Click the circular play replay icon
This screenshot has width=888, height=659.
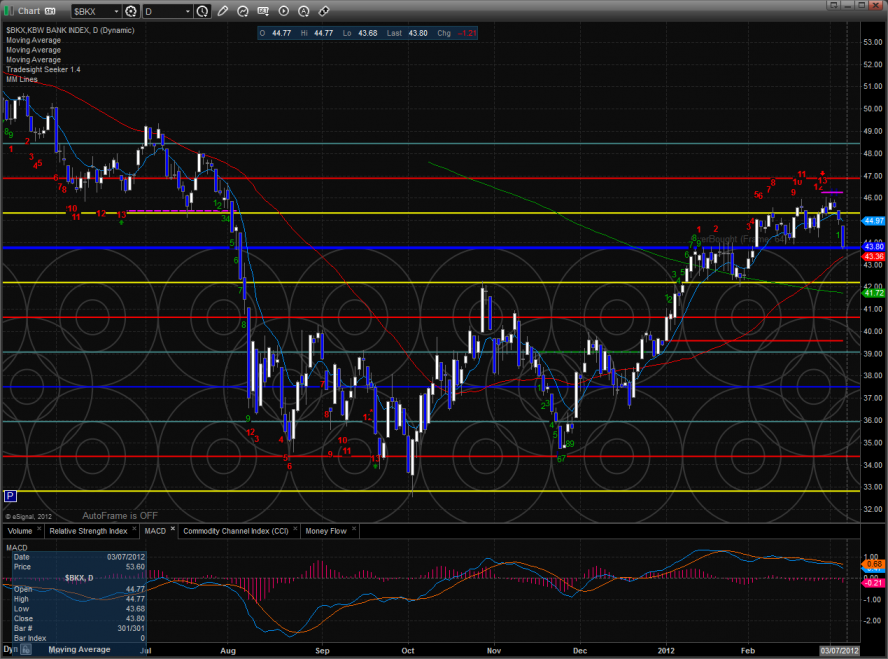[x=284, y=11]
